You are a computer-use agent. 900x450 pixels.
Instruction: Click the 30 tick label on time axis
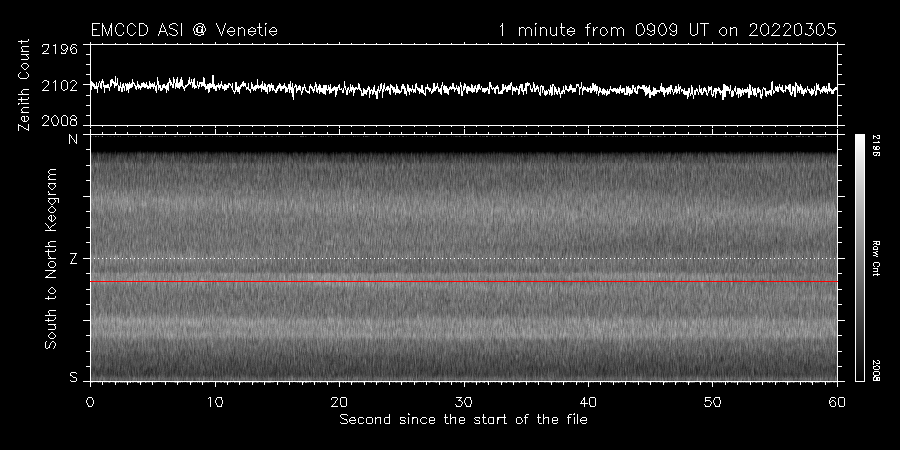tap(464, 401)
